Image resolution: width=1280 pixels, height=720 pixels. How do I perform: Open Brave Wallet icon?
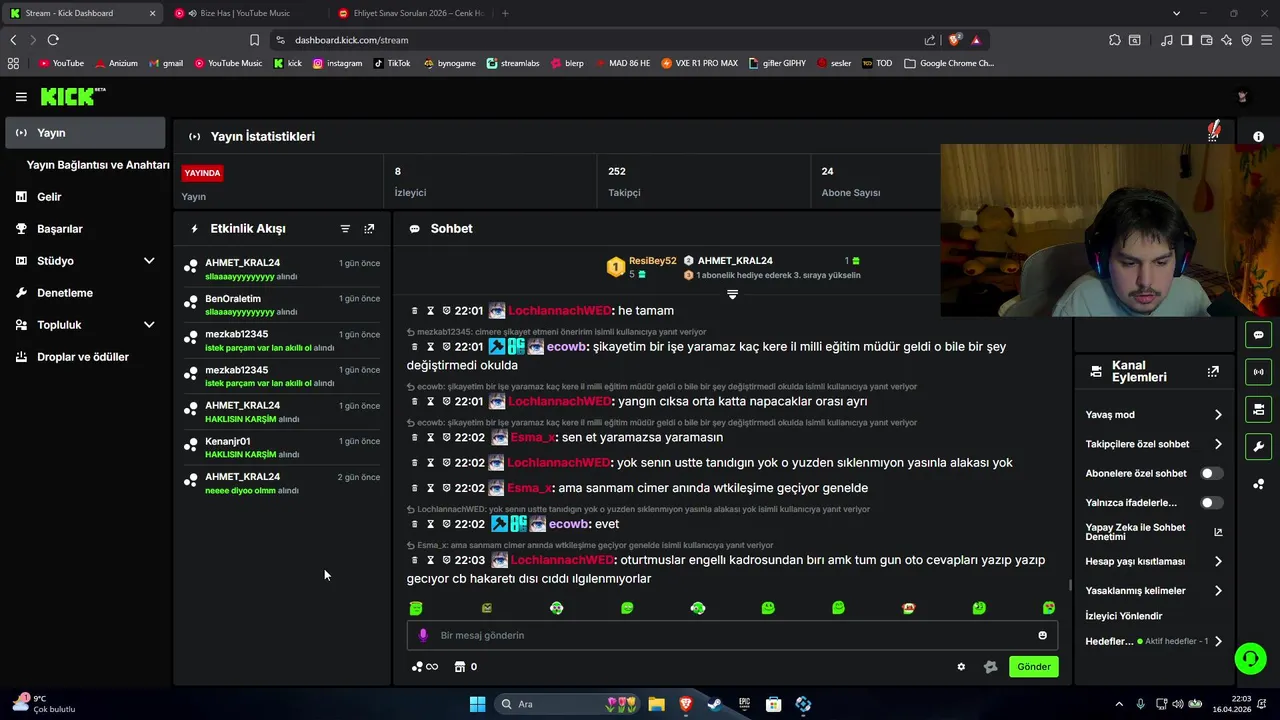point(1208,40)
